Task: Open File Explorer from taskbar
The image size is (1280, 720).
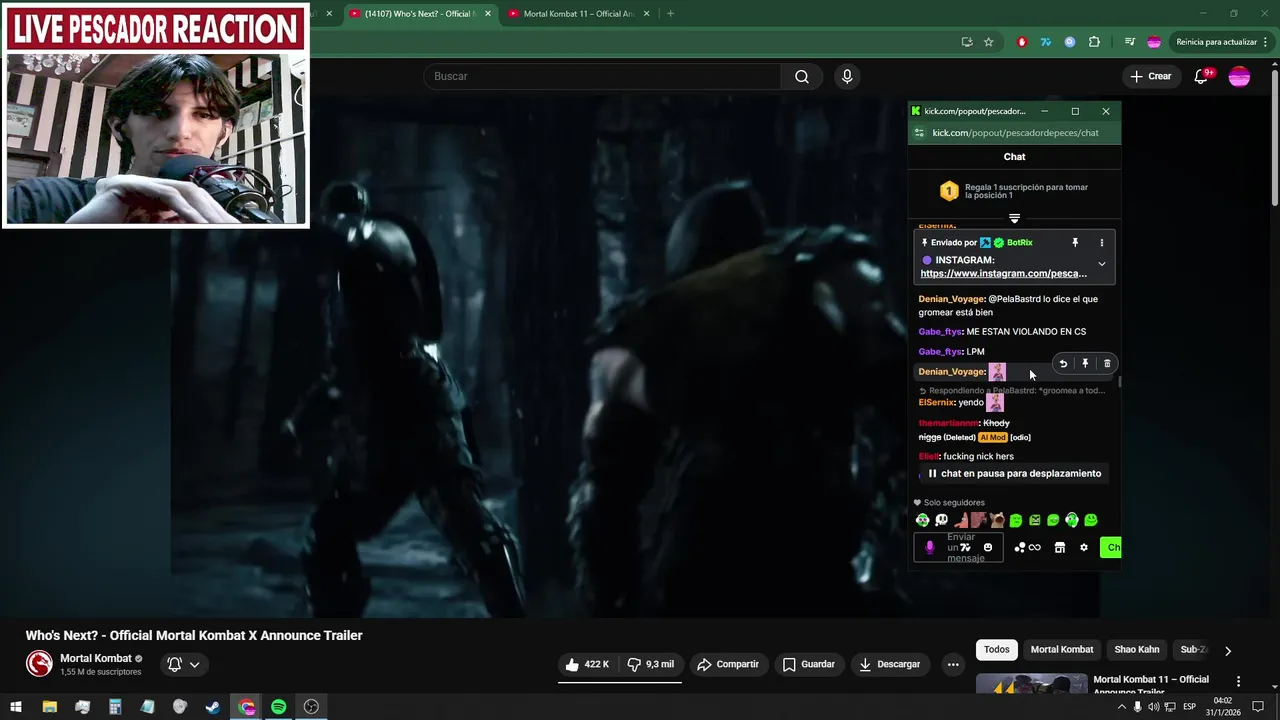Action: (x=49, y=707)
